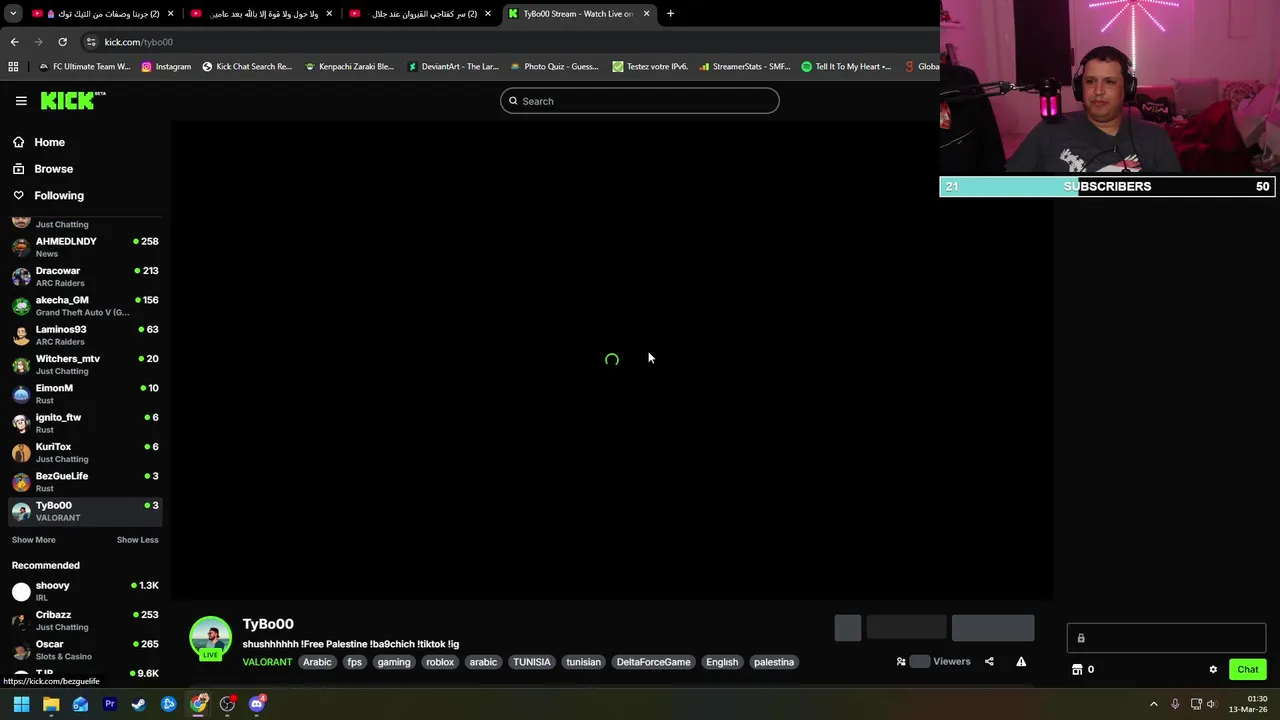Open the FC Ultimate Team bookmark
The image size is (1280, 720).
pos(84,67)
